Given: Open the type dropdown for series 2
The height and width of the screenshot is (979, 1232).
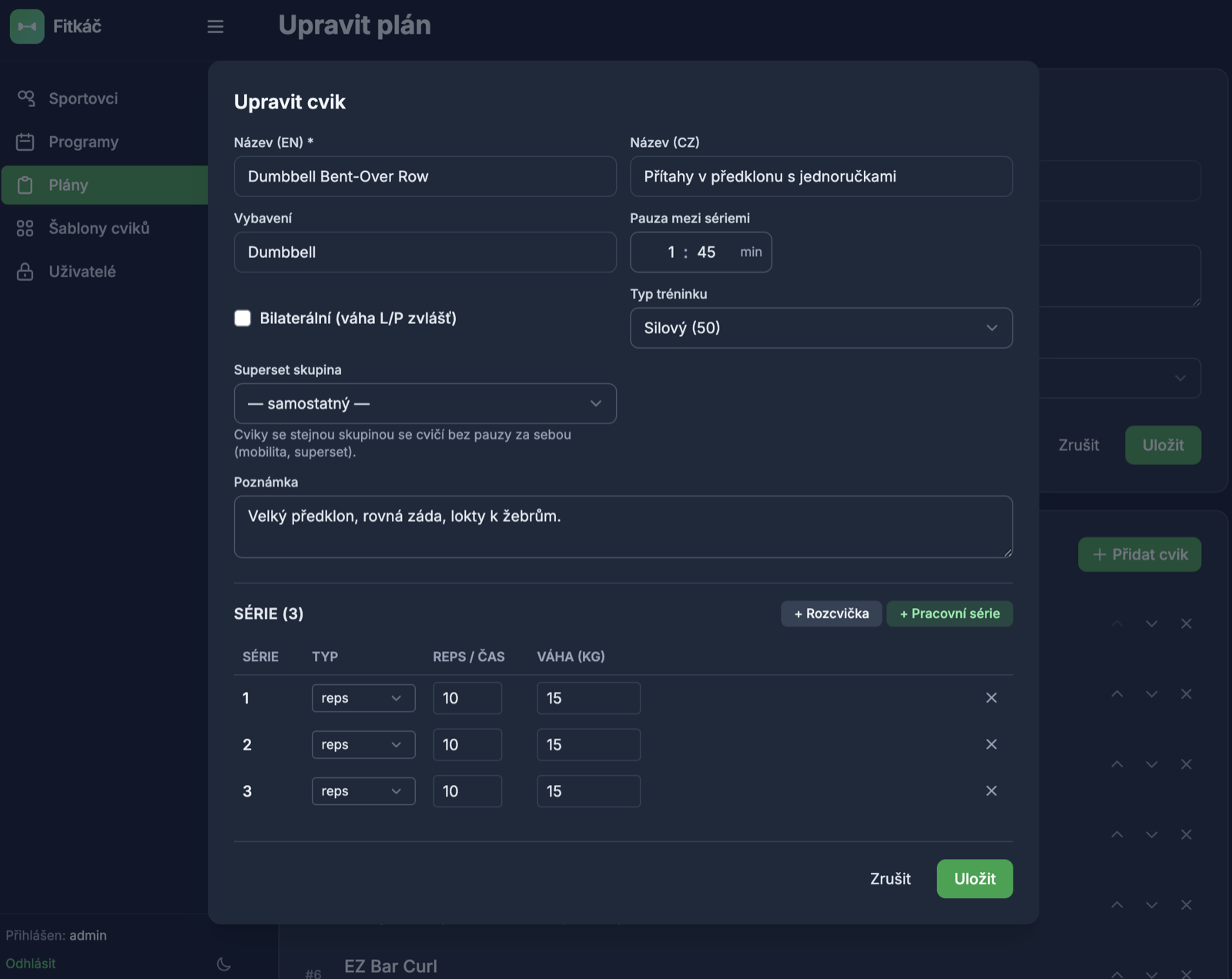Looking at the screenshot, I should pos(363,744).
